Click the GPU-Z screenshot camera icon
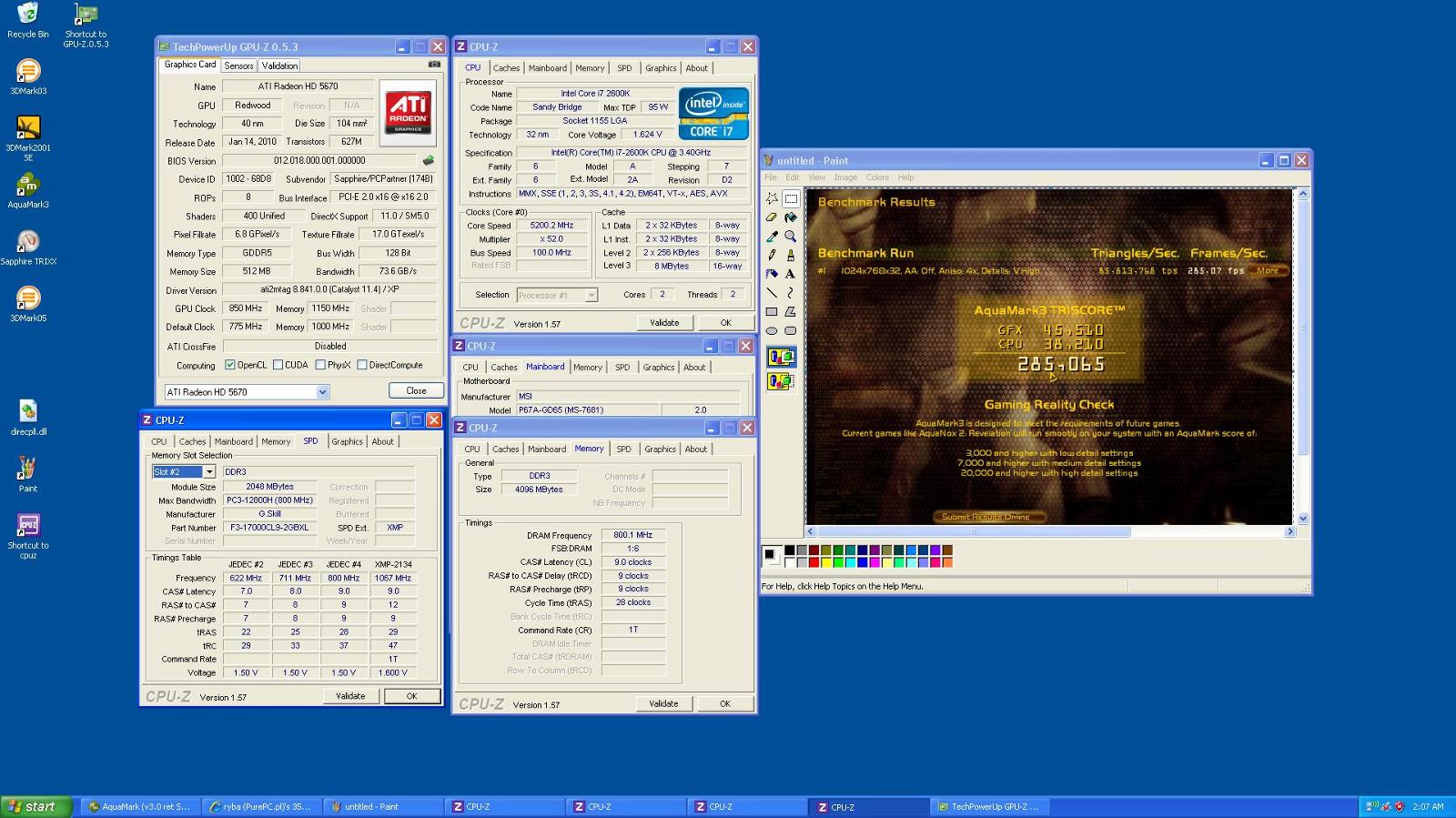Screen dimensions: 1456x818 pos(434,65)
